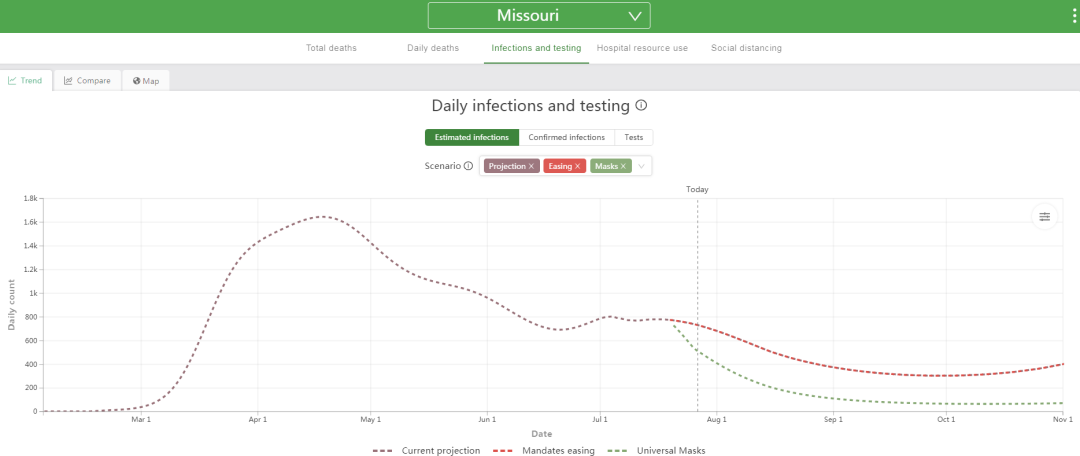Image resolution: width=1080 pixels, height=456 pixels.
Task: Open the Social distancing section
Action: point(747,48)
